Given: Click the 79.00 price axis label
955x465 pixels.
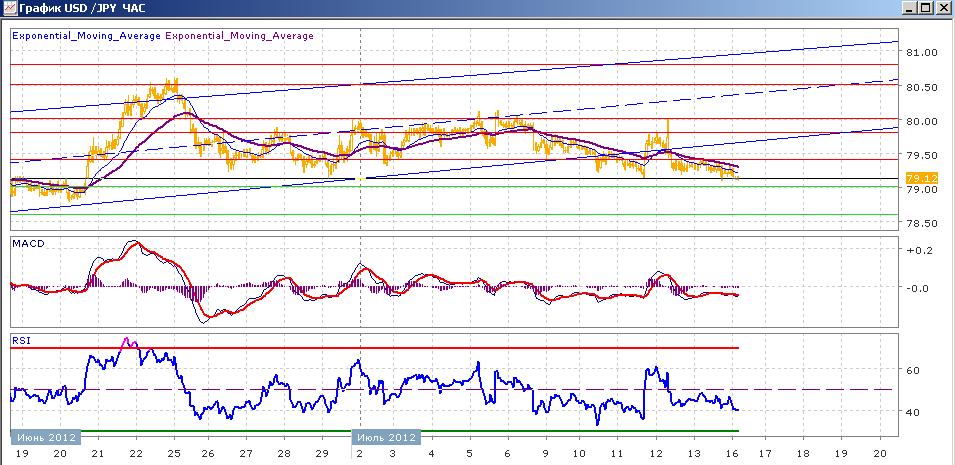Looking at the screenshot, I should (922, 190).
